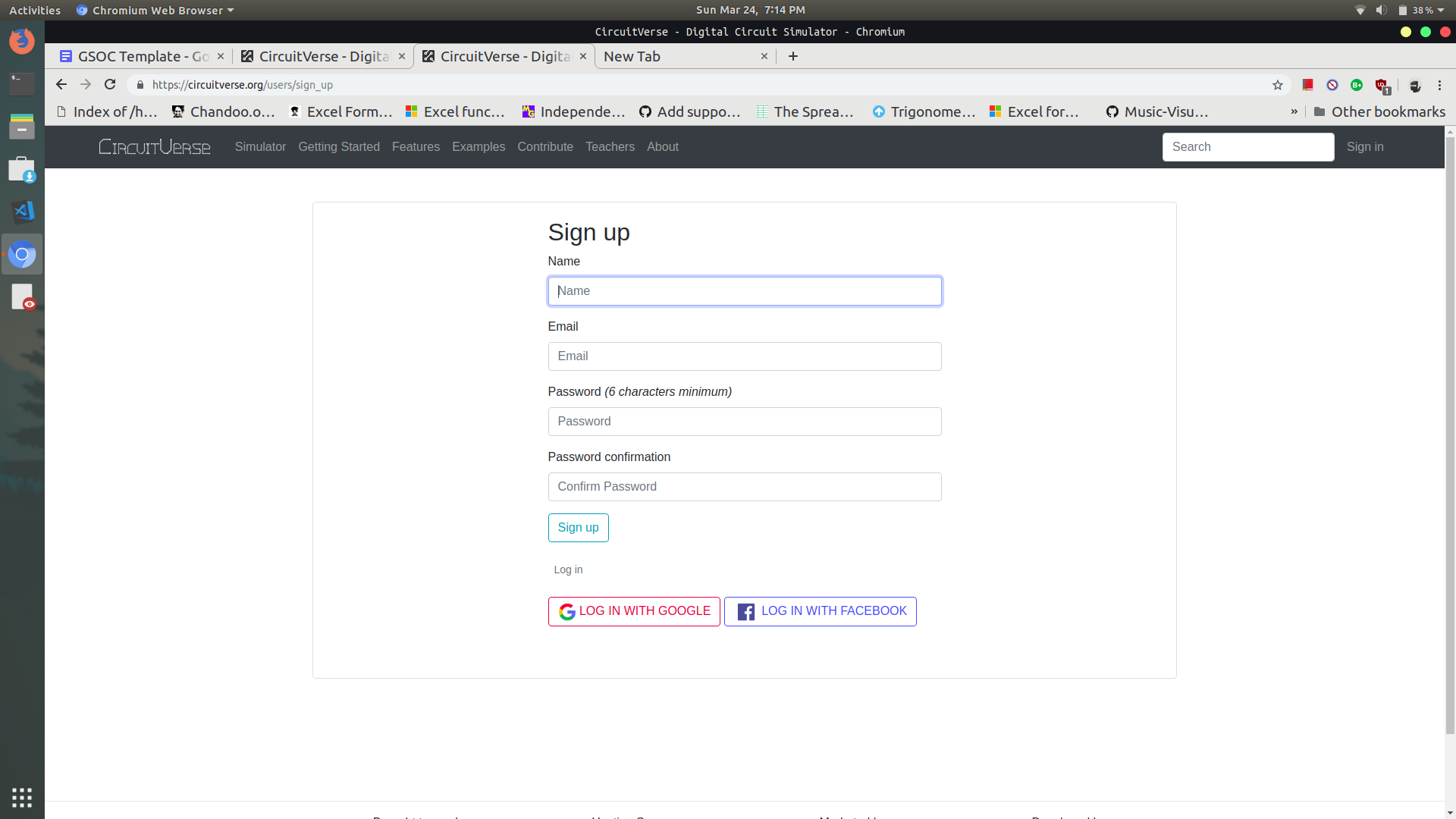1456x819 pixels.
Task: Click LOG IN WITH FACEBOOK
Action: (820, 610)
